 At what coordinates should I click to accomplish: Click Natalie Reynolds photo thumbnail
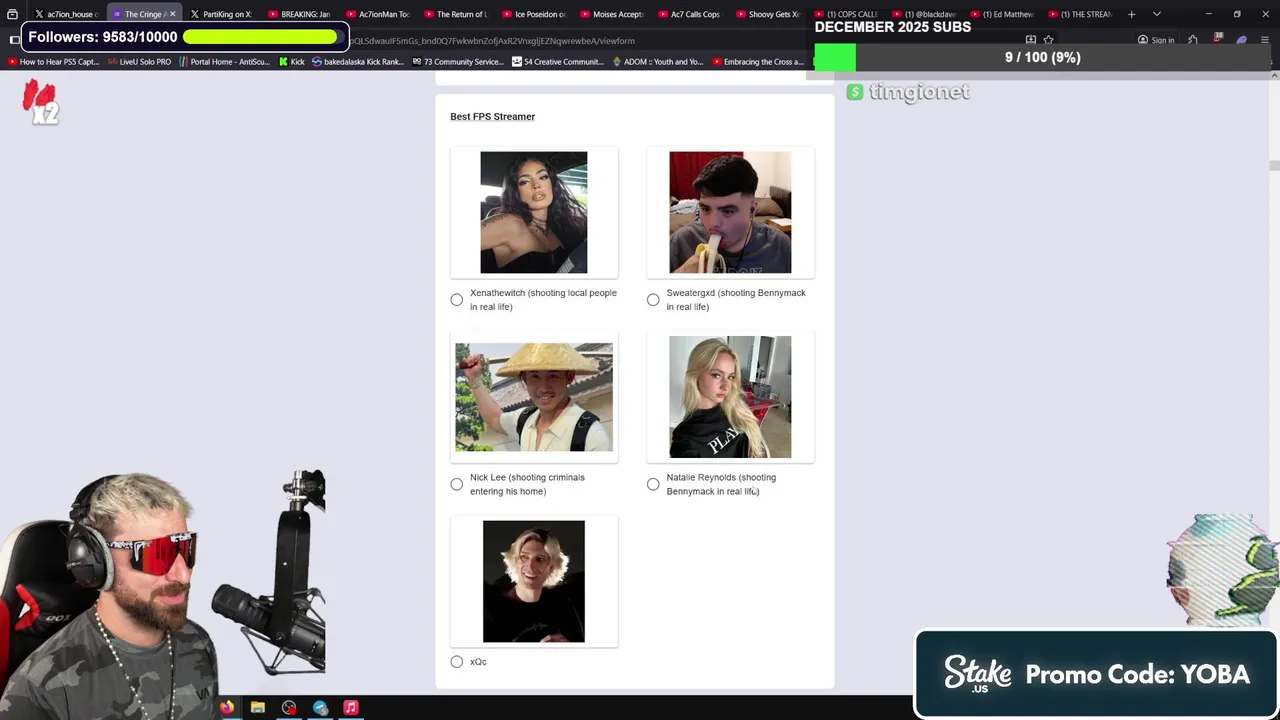click(x=730, y=397)
